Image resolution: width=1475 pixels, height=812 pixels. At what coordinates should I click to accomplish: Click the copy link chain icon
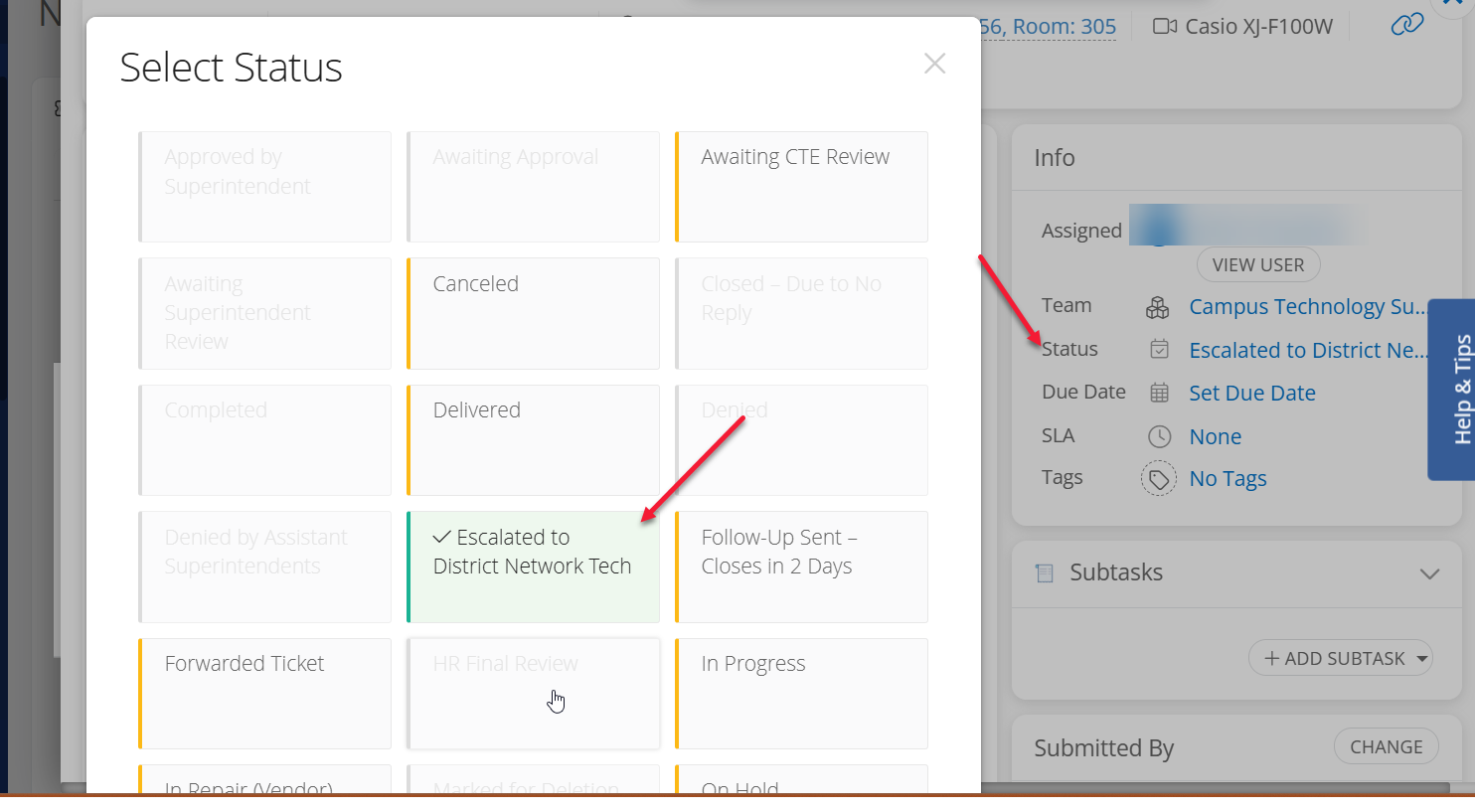[1406, 25]
